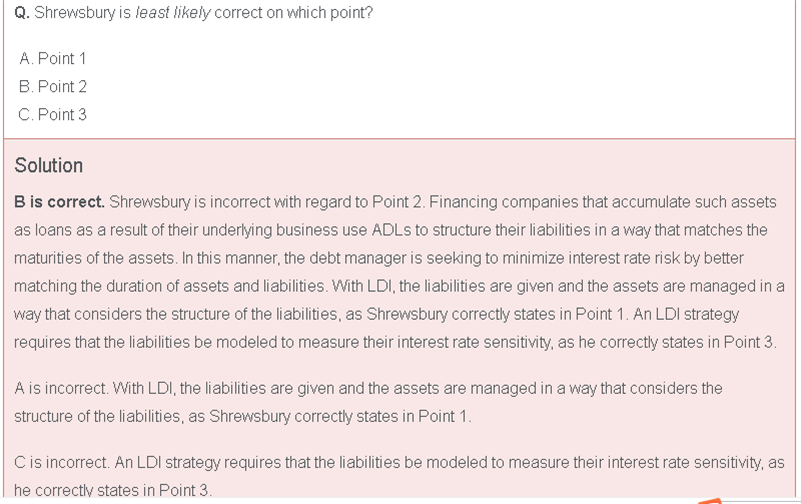
Task: Click the "Solution" heading
Action: coord(49,166)
